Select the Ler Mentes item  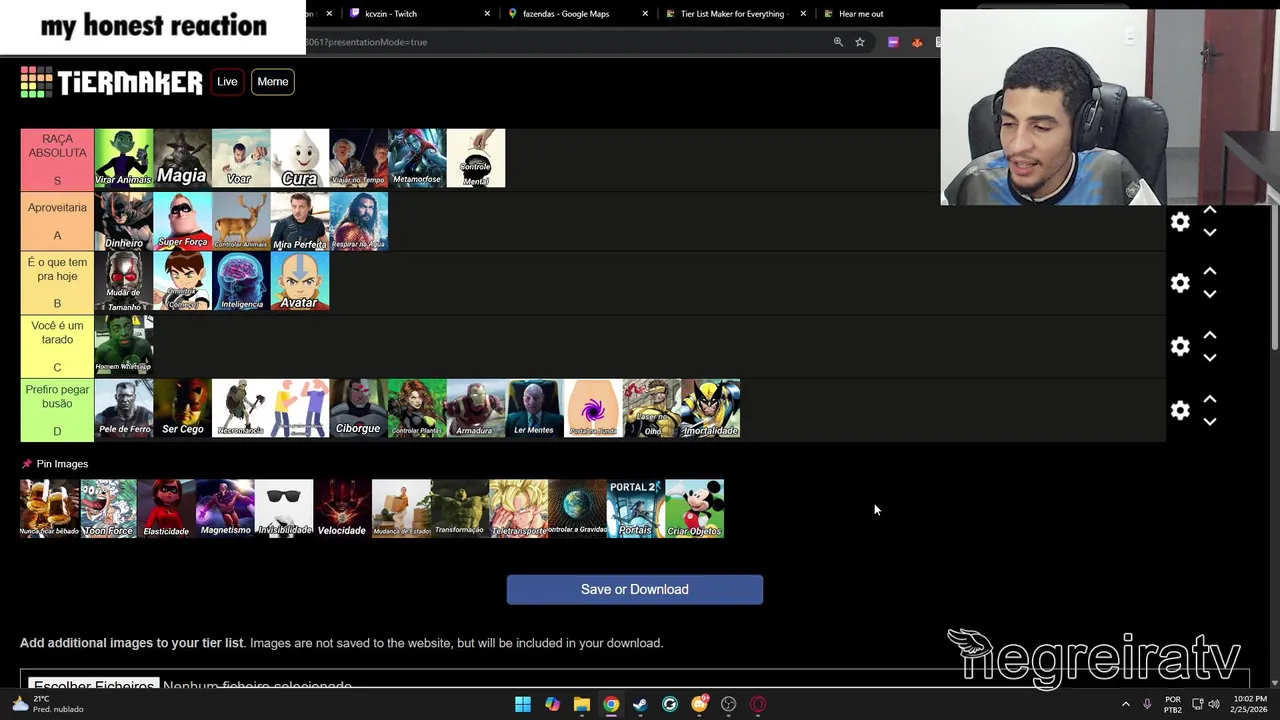coord(534,408)
